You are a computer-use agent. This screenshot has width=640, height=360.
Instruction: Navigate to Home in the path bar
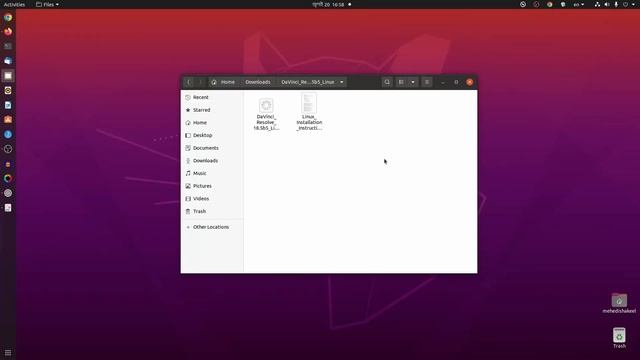pos(223,82)
